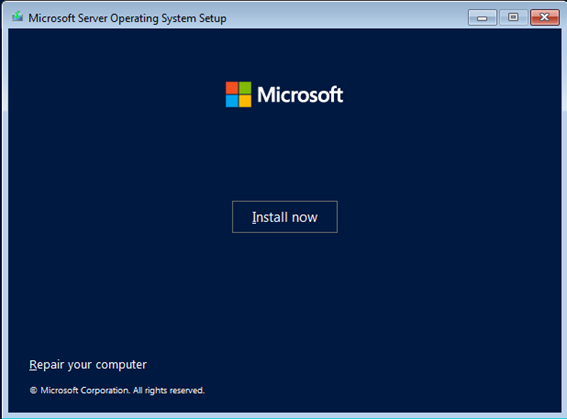The width and height of the screenshot is (567, 419).
Task: Click the Install now button
Action: pos(285,217)
